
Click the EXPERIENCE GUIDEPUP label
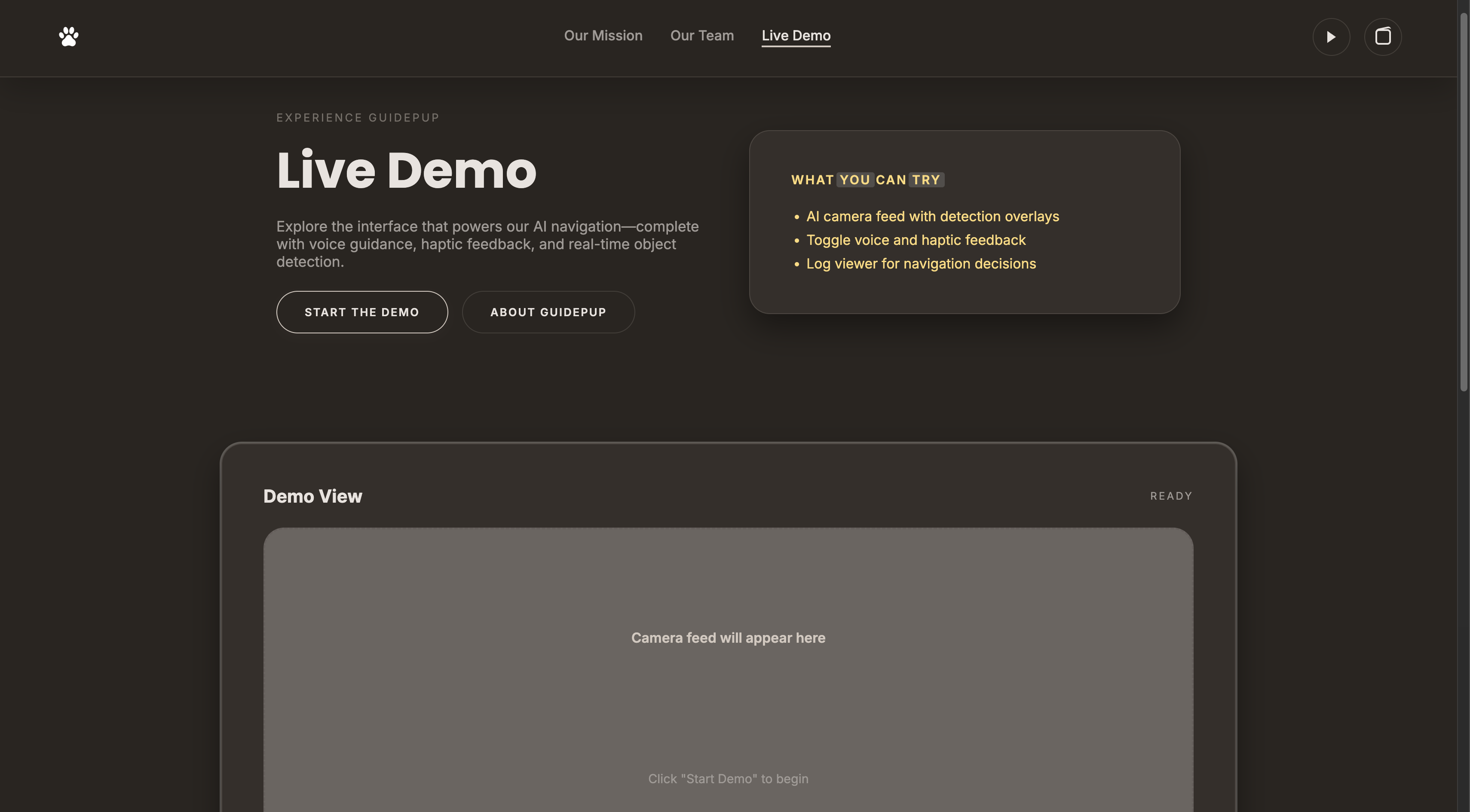(x=358, y=117)
